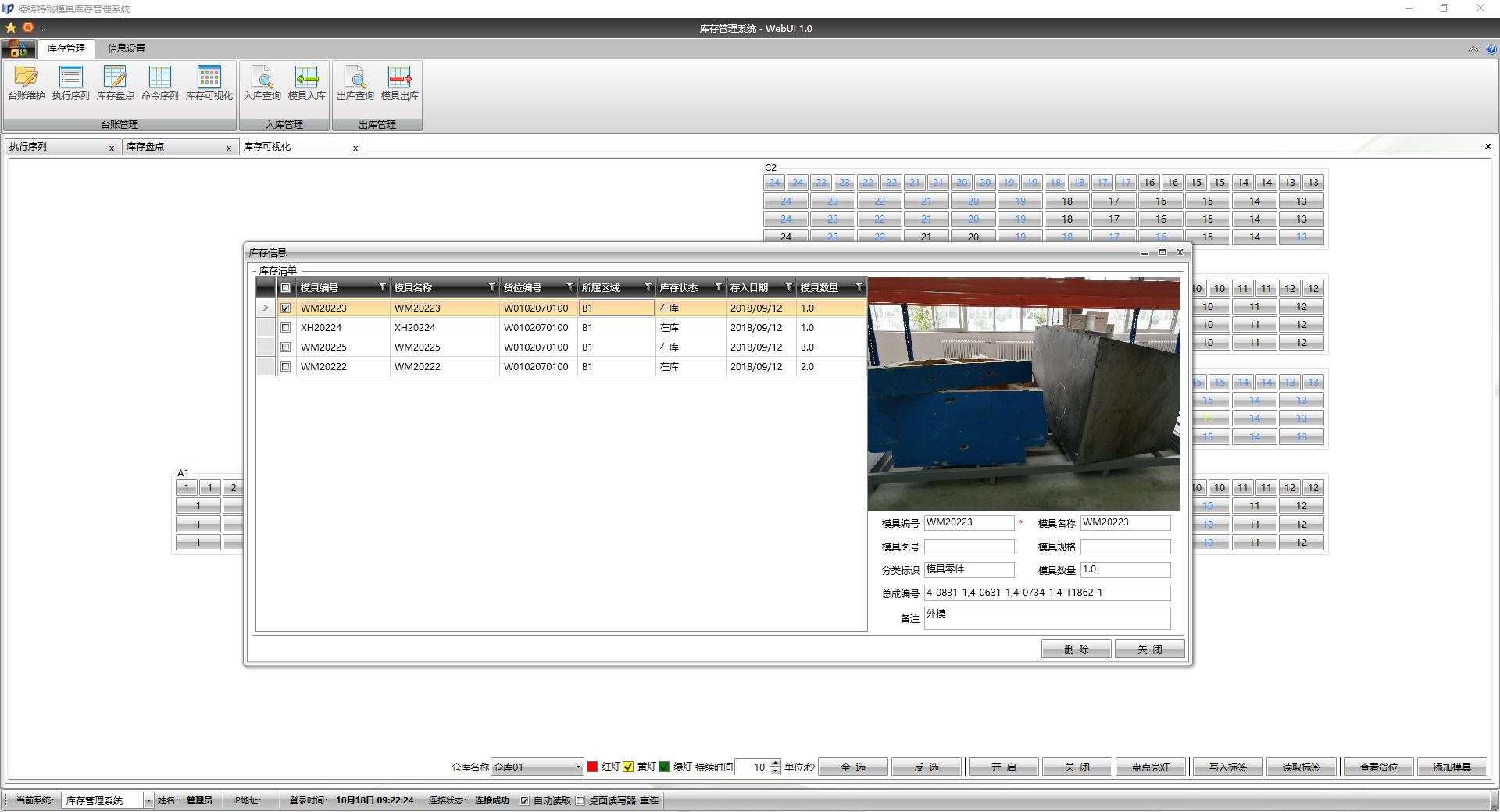Tick the WM20225 row checkbox
Image resolution: width=1500 pixels, height=812 pixels.
coord(286,347)
